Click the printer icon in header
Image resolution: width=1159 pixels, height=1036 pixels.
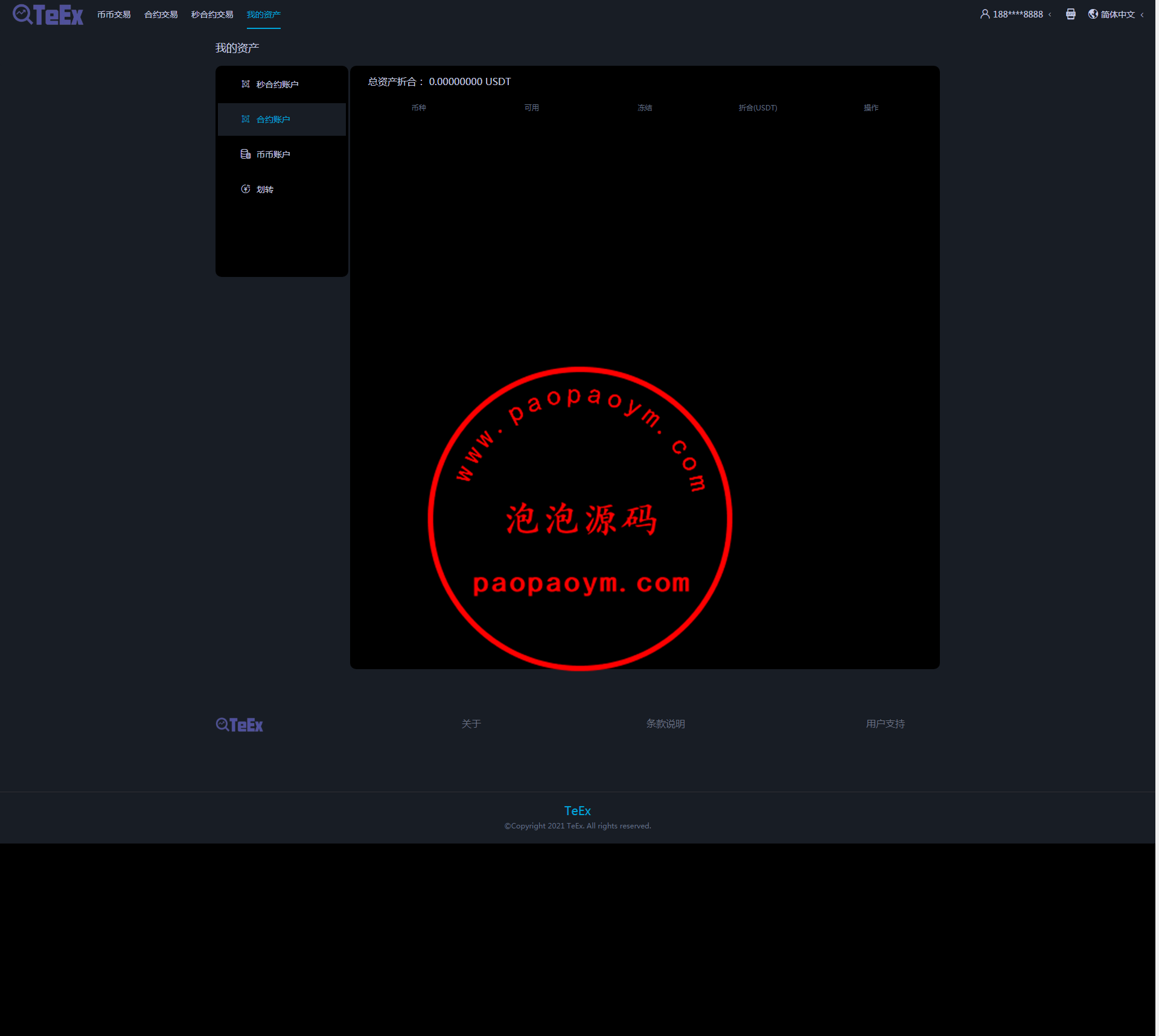[x=1070, y=14]
